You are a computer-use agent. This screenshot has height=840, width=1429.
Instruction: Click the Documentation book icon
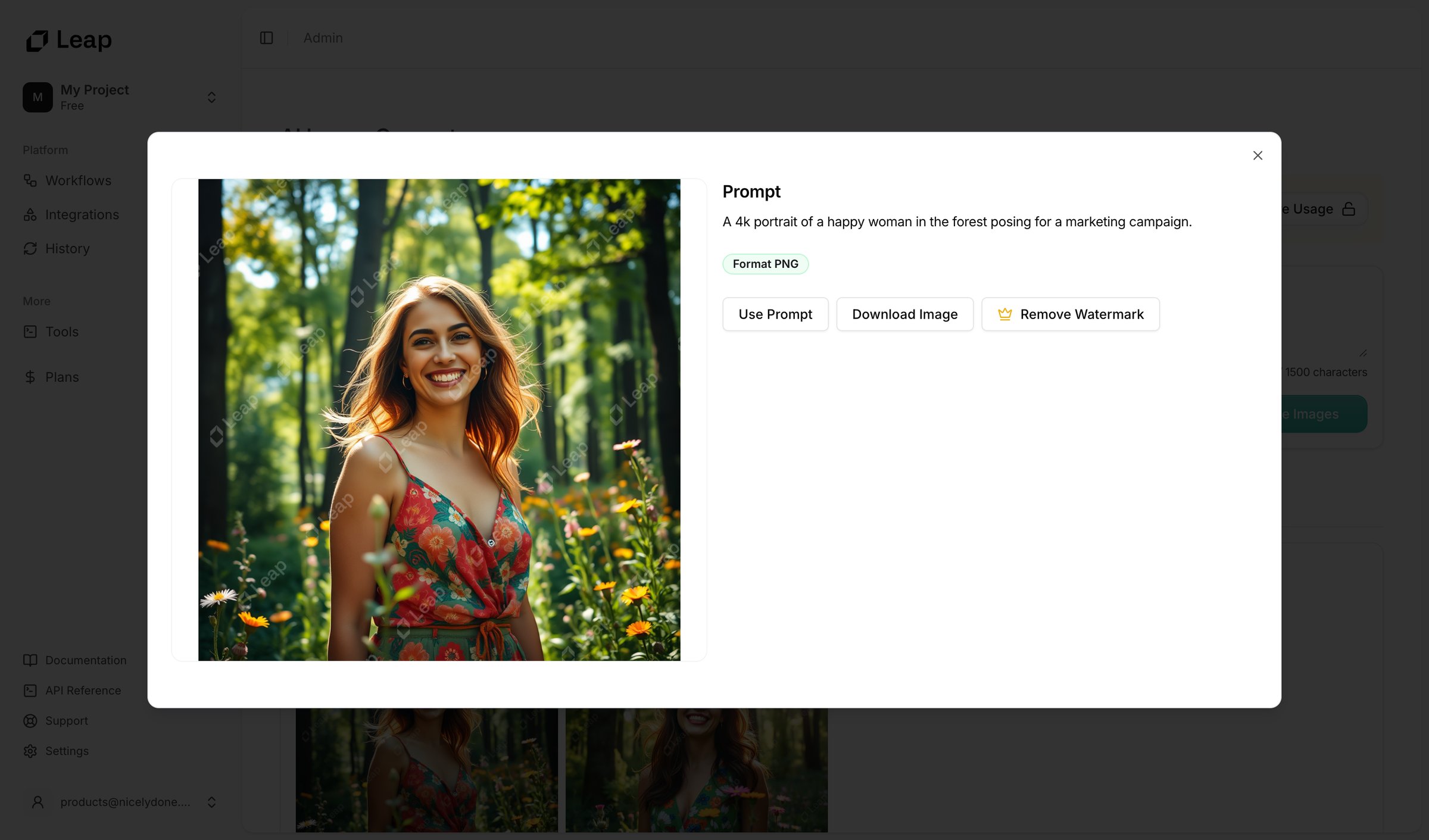tap(30, 660)
